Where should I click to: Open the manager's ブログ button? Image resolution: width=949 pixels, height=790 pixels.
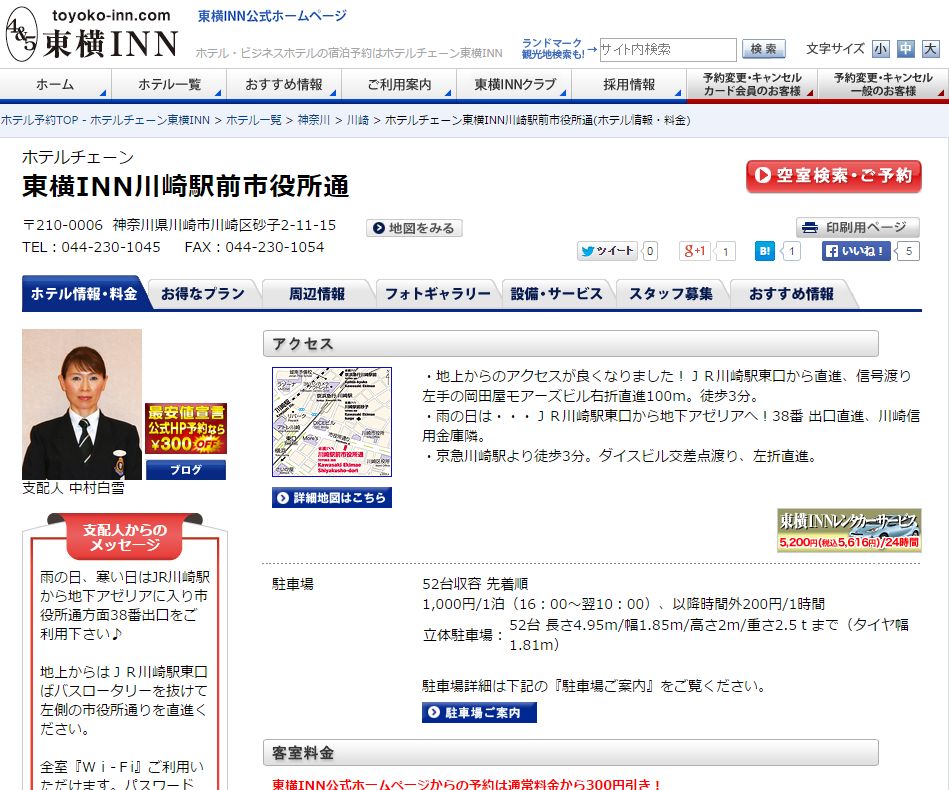[x=186, y=470]
